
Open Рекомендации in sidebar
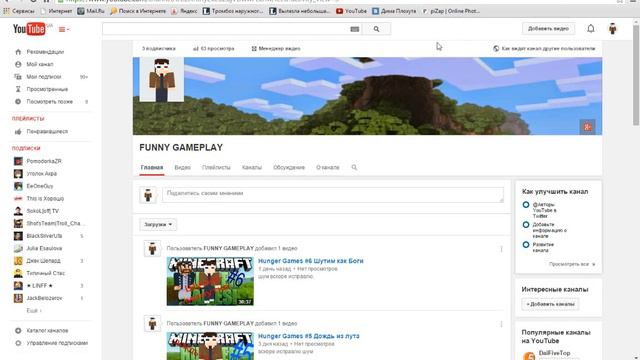point(45,52)
